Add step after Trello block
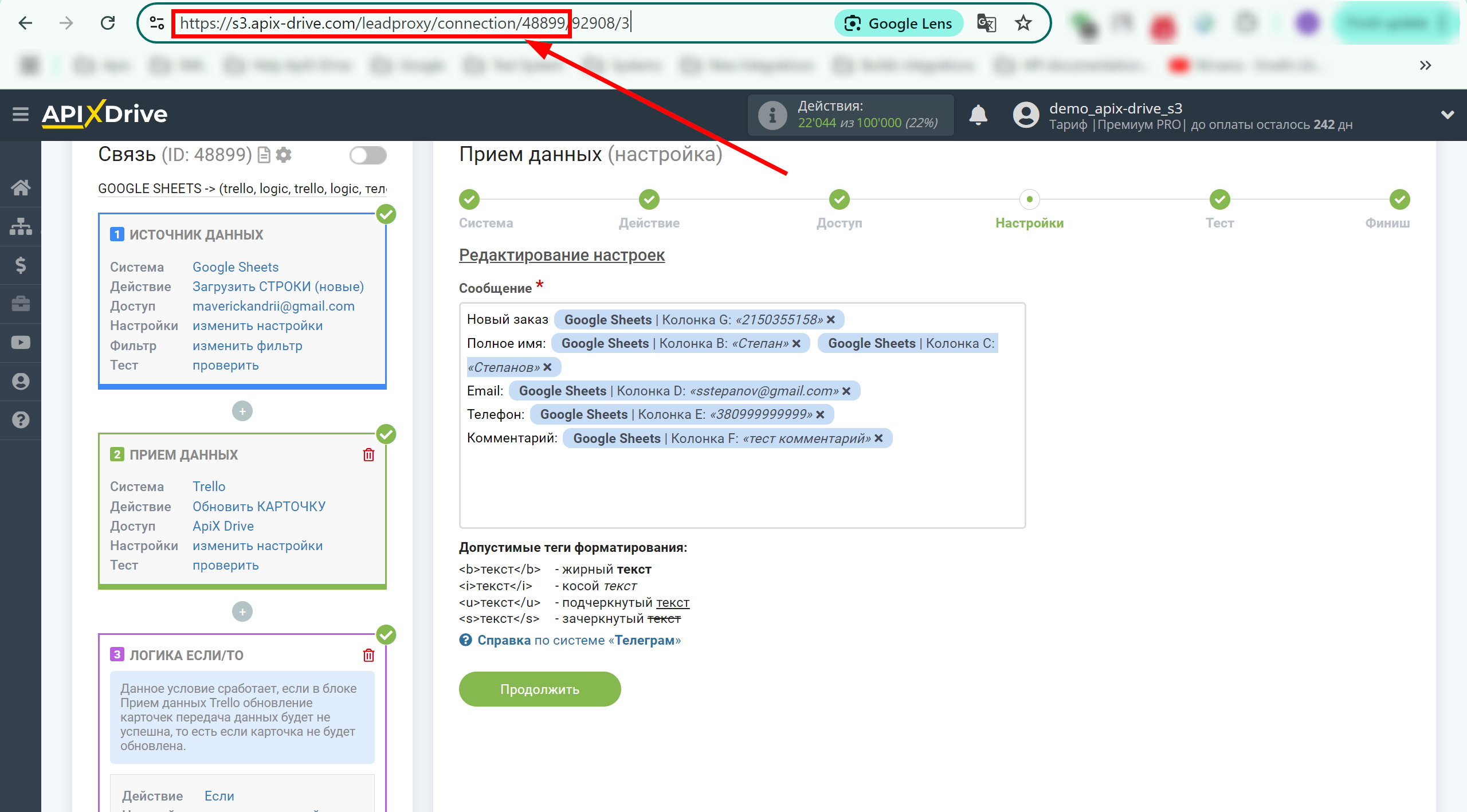This screenshot has height=812, width=1467. tap(242, 612)
